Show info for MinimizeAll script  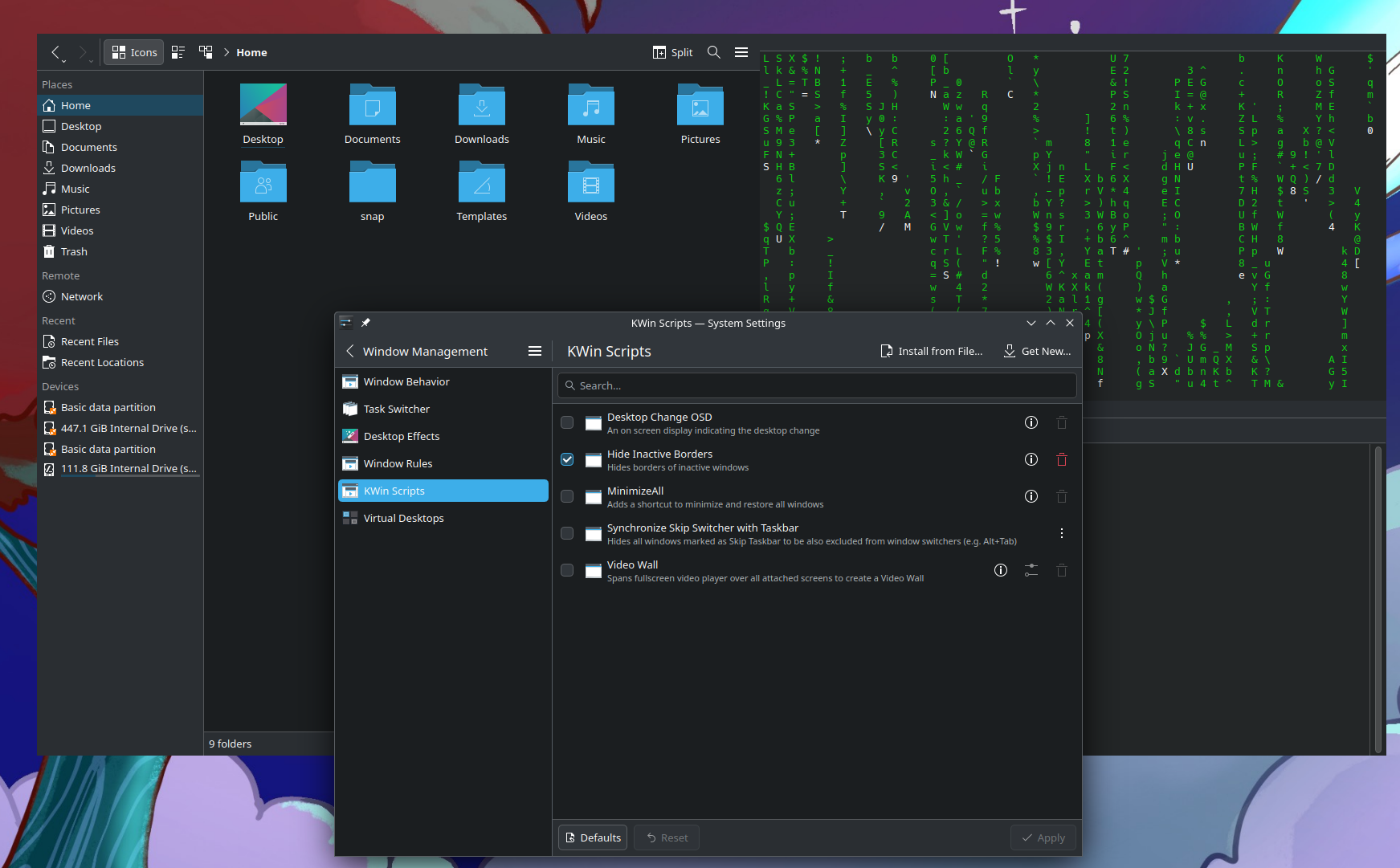[x=1031, y=496]
